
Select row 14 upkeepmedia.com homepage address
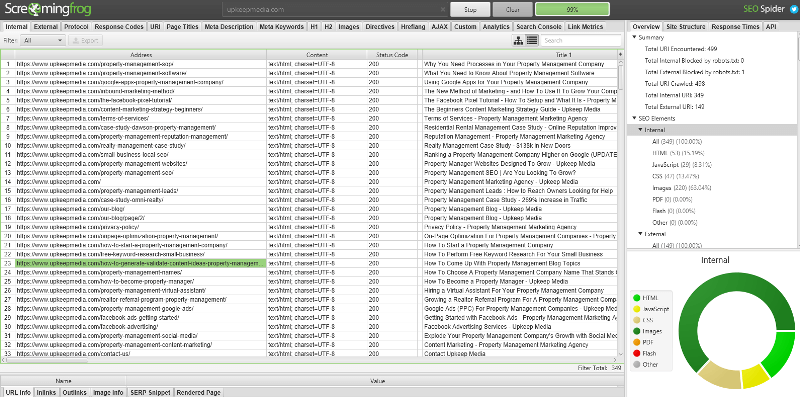[x=140, y=182]
